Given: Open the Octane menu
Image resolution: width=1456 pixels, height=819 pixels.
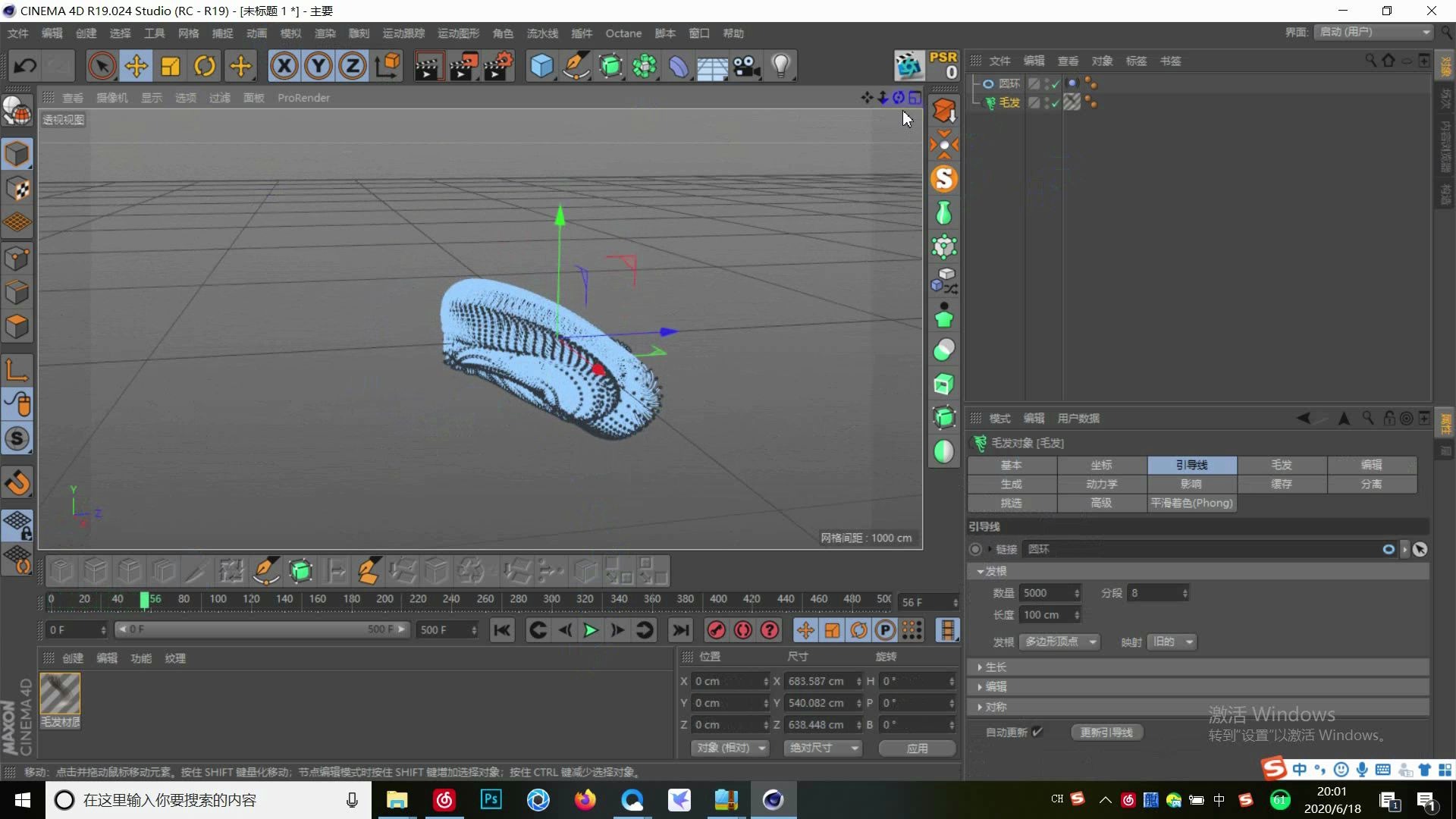Looking at the screenshot, I should coord(623,33).
